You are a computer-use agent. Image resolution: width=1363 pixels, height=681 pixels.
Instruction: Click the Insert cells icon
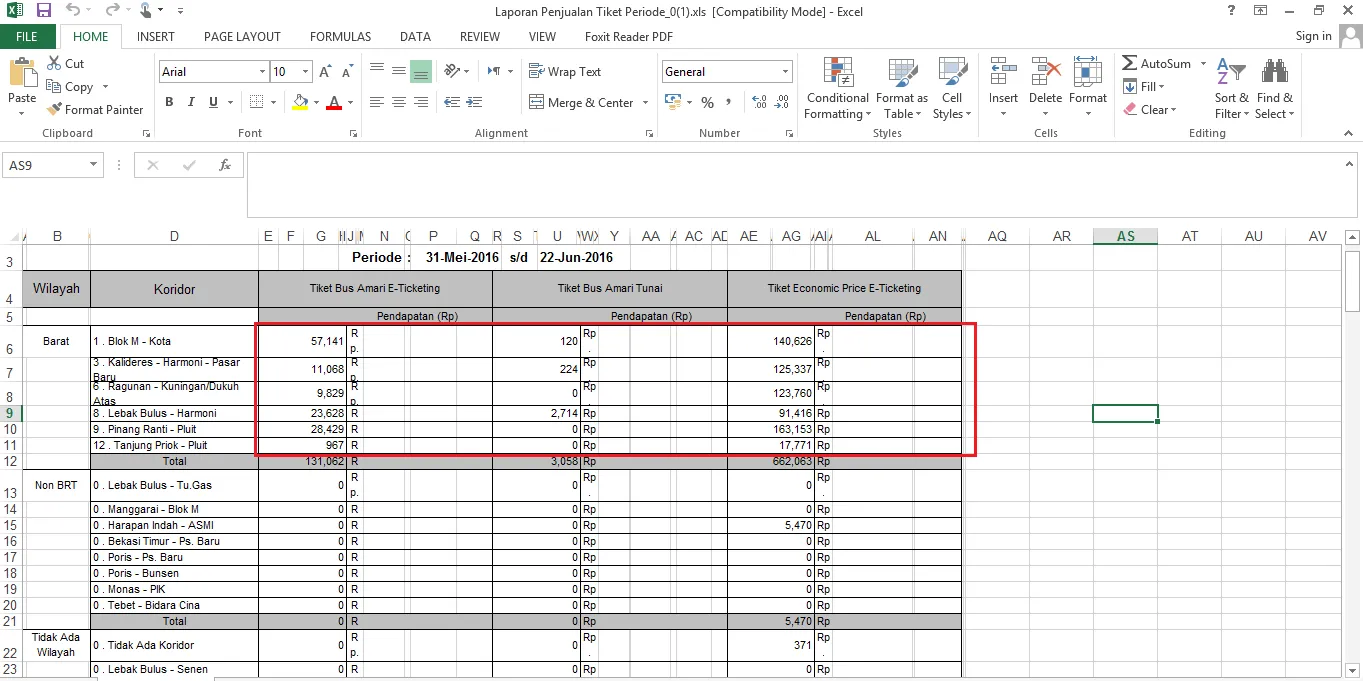pos(1003,72)
